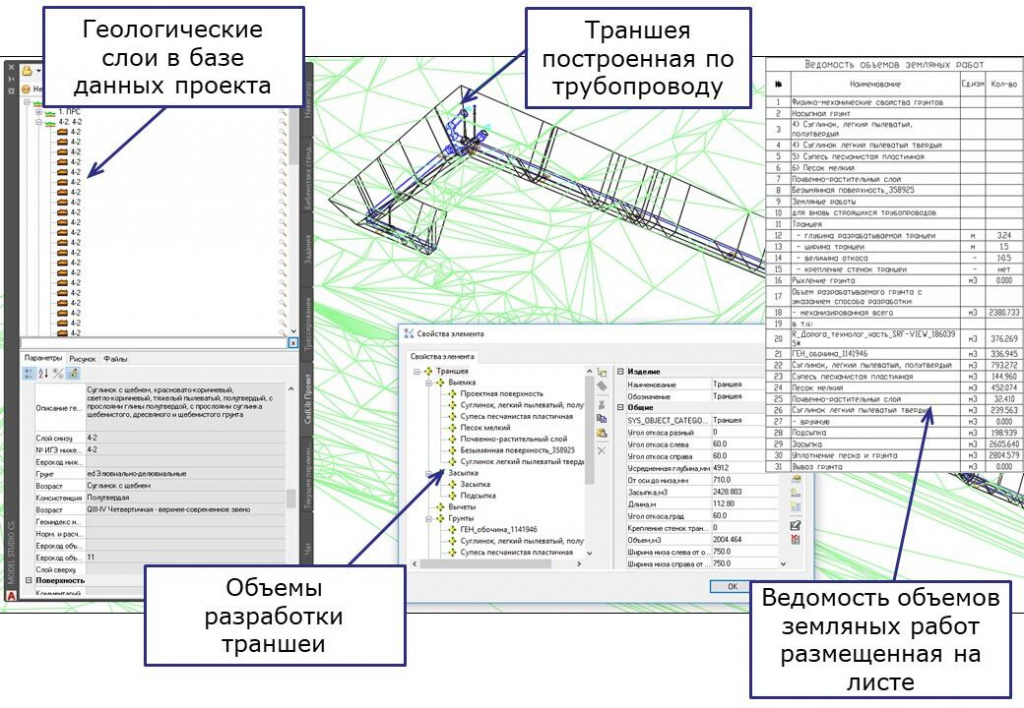Click the Подсыпка row in the earthworks table

coord(894,432)
